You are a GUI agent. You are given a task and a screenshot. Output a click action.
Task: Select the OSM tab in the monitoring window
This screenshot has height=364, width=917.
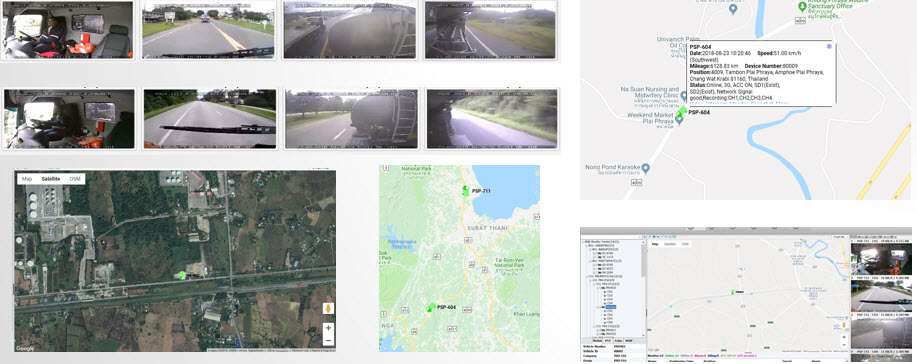685,244
